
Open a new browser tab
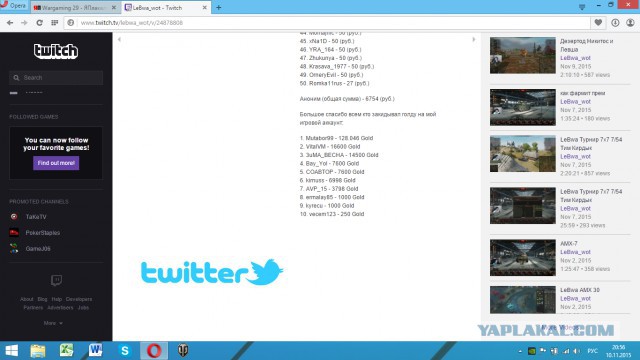[219, 7]
